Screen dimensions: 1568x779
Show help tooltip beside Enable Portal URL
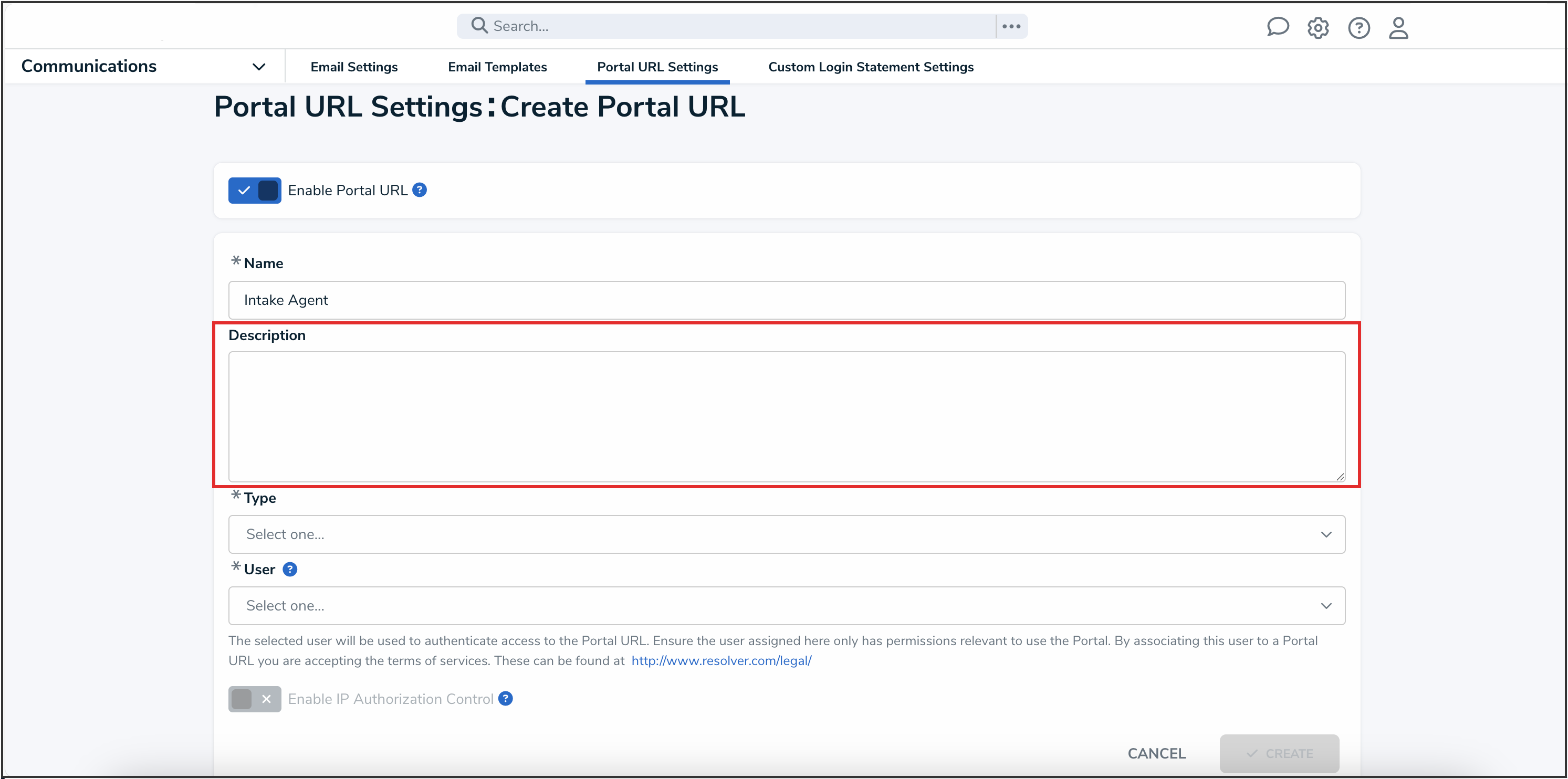(x=420, y=190)
